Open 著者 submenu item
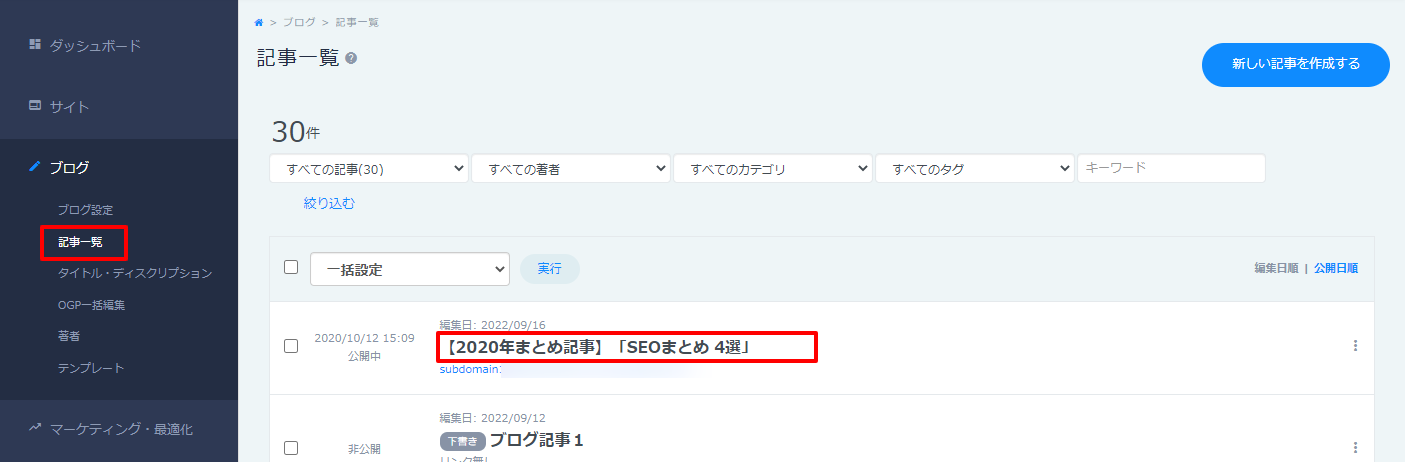This screenshot has width=1405, height=462. [x=69, y=336]
